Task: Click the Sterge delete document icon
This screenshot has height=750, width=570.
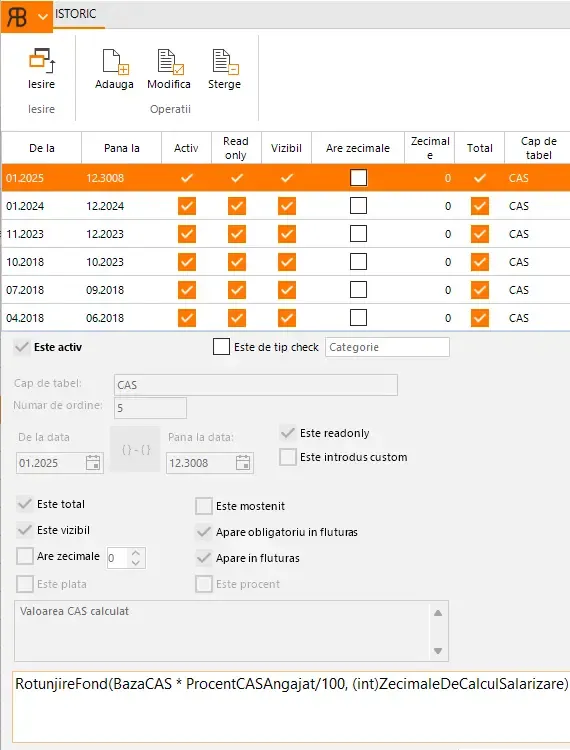Action: (x=225, y=62)
